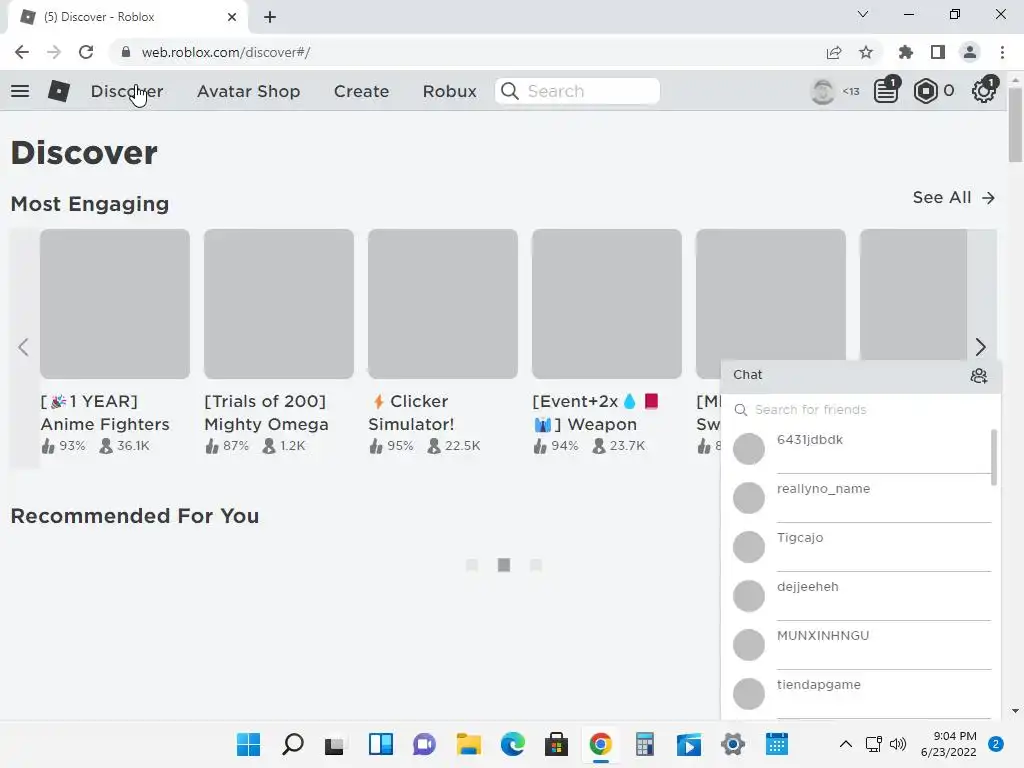
Task: Show next games with right carousel arrow
Action: pos(980,347)
